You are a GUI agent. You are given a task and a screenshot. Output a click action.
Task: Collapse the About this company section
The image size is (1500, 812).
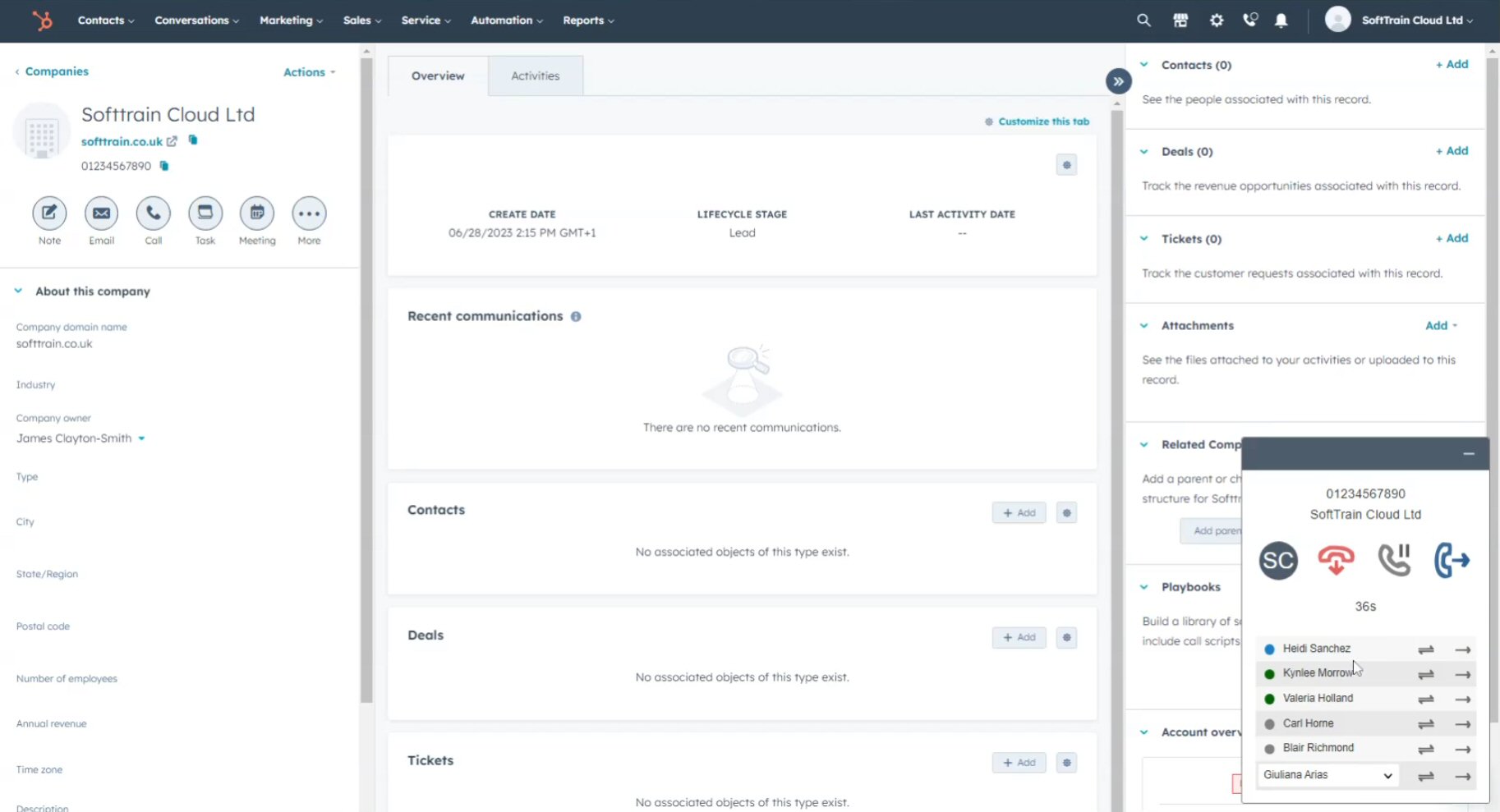18,291
